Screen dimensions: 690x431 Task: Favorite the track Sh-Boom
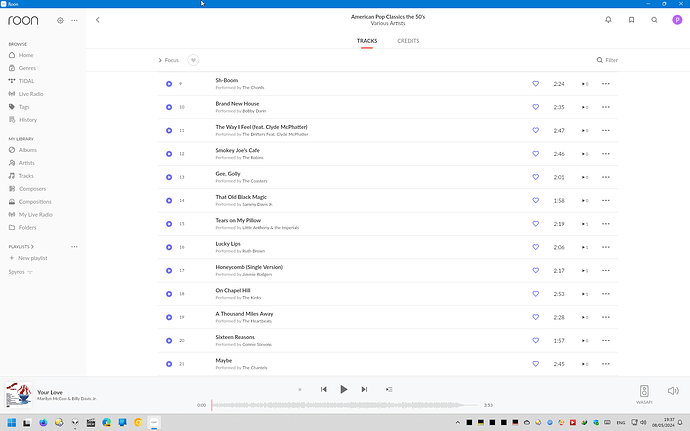pos(536,84)
